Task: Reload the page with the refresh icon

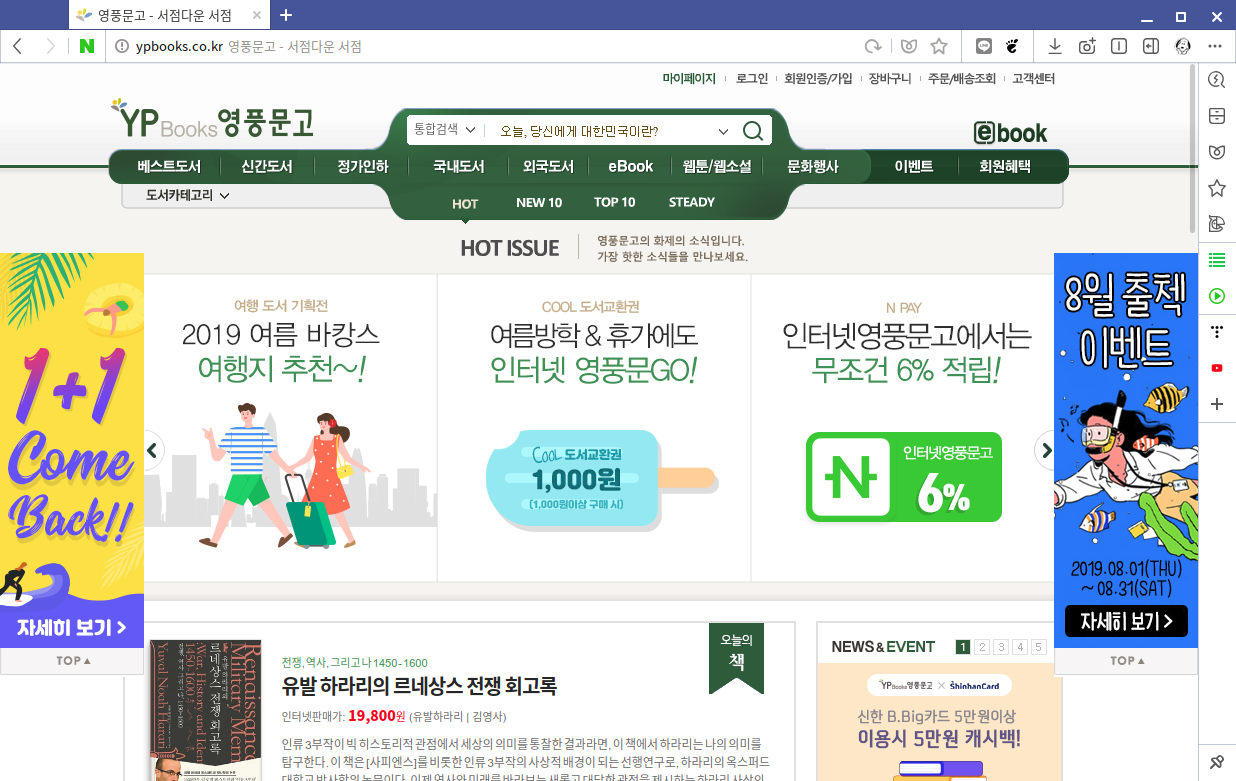Action: (873, 46)
